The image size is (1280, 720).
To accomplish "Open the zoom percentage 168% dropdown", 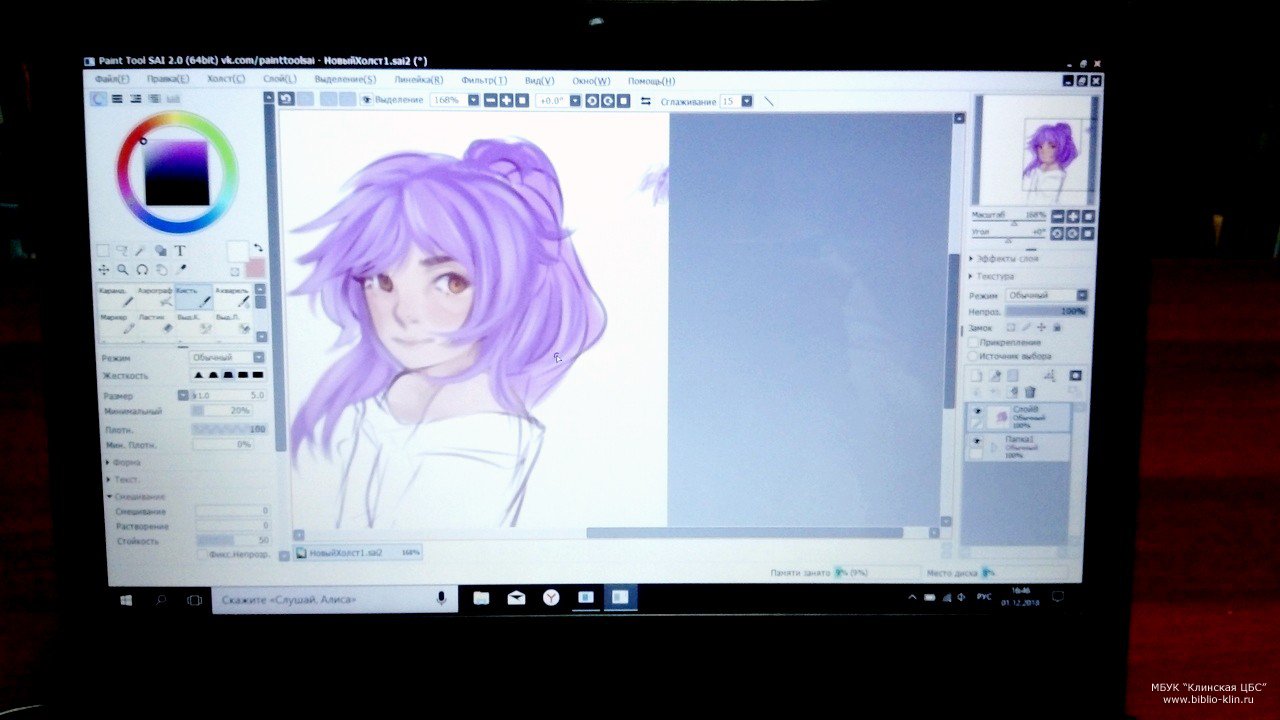I will [x=473, y=100].
